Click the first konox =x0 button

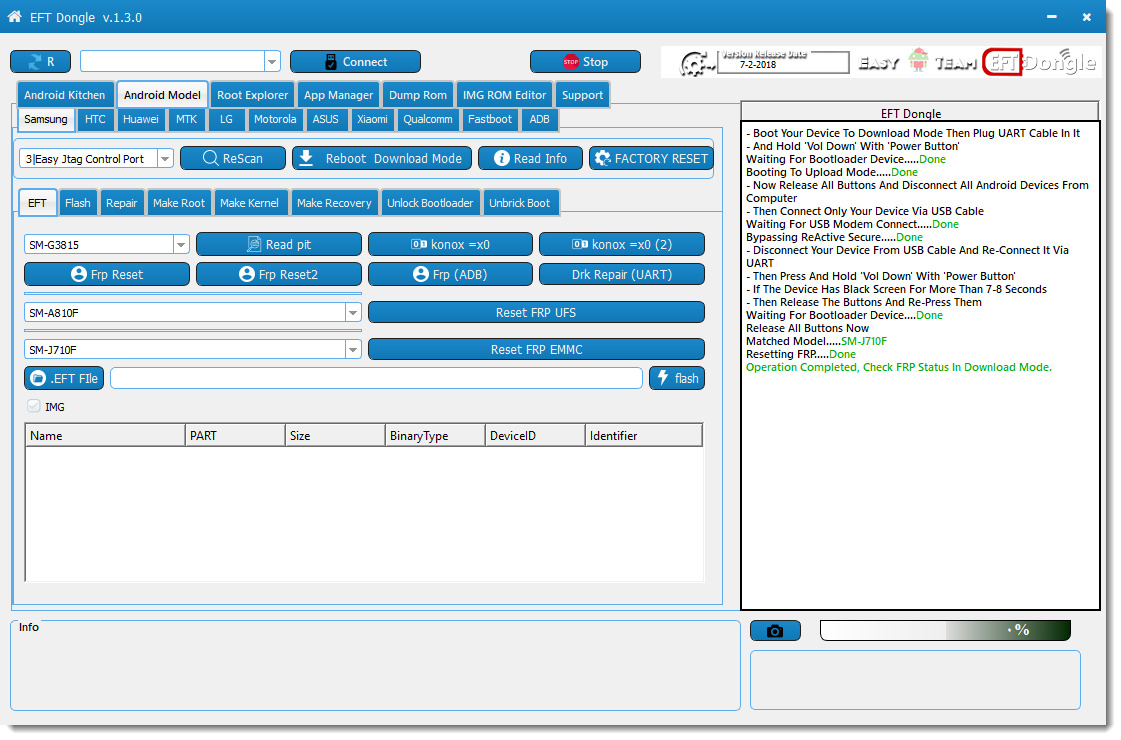coord(450,245)
